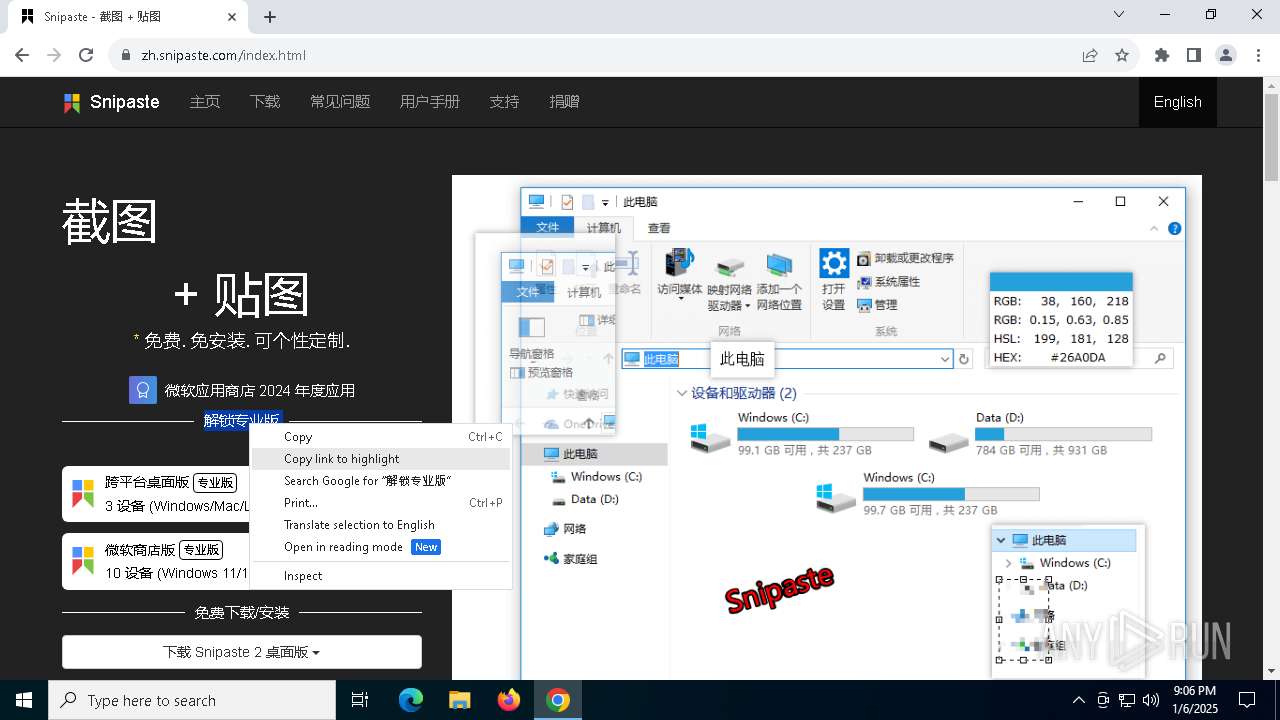The width and height of the screenshot is (1280, 720).
Task: Click the share page icon in address bar
Action: point(1090,55)
